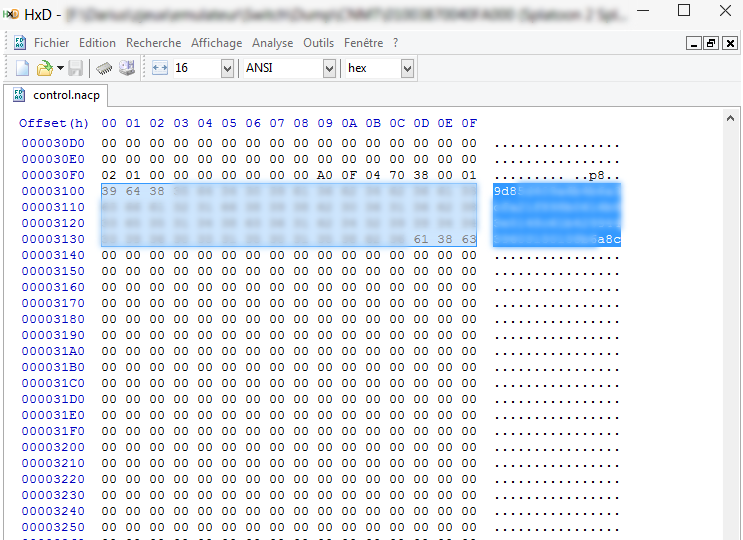Image resolution: width=743 pixels, height=540 pixels.
Task: Open disk via the disk icon
Action: click(x=127, y=68)
